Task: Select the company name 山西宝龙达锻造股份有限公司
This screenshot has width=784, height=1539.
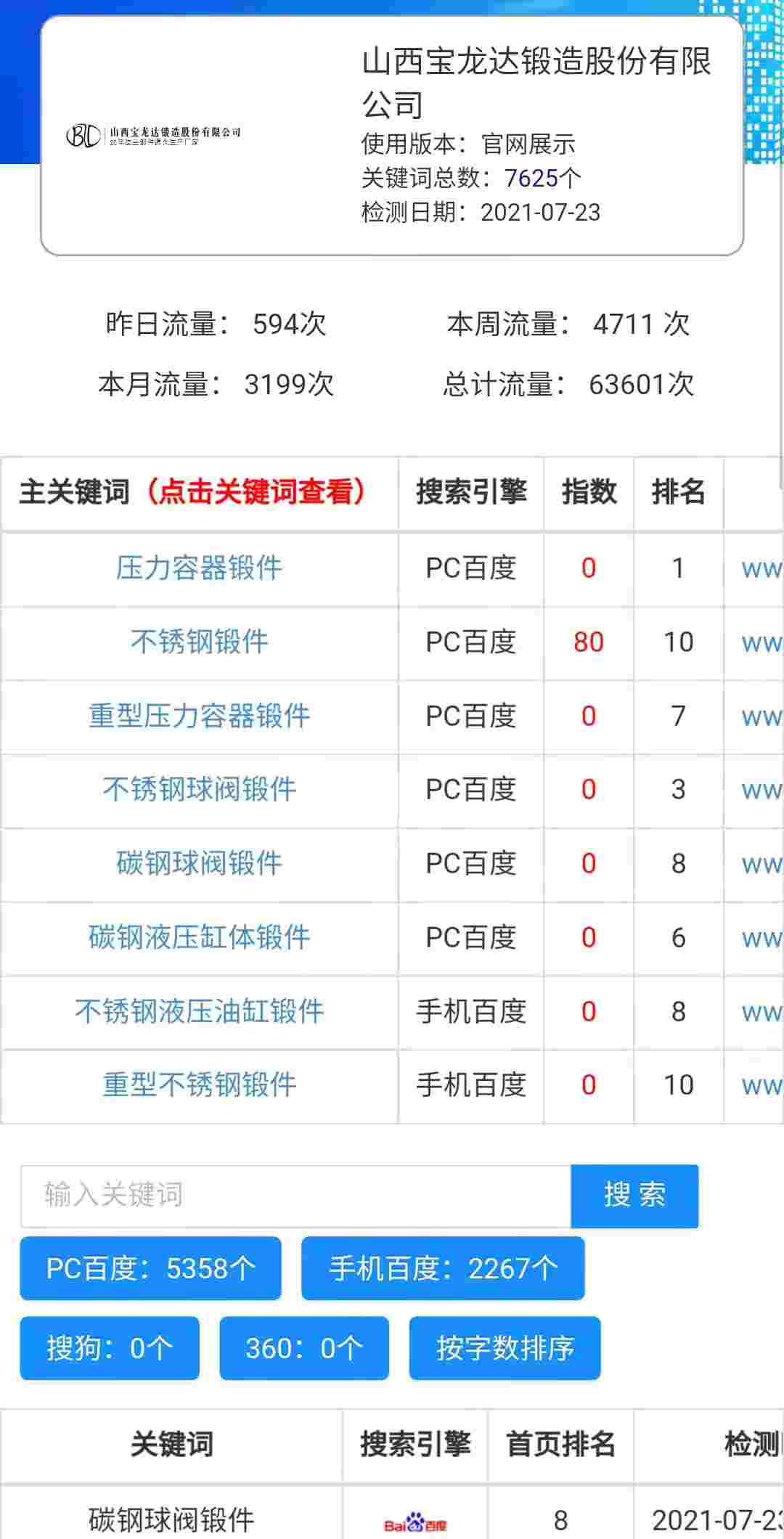Action: tap(536, 83)
